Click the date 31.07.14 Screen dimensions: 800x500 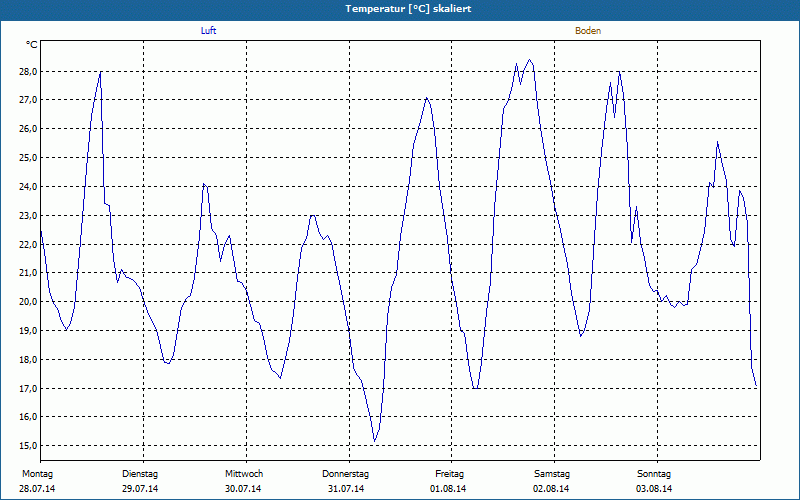346,489
